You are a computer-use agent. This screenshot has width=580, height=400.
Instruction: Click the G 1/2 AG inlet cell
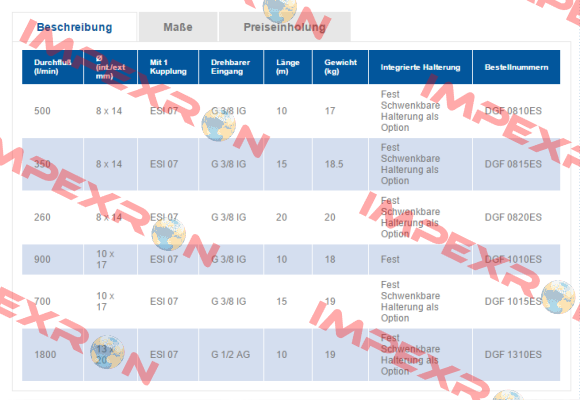tap(231, 354)
